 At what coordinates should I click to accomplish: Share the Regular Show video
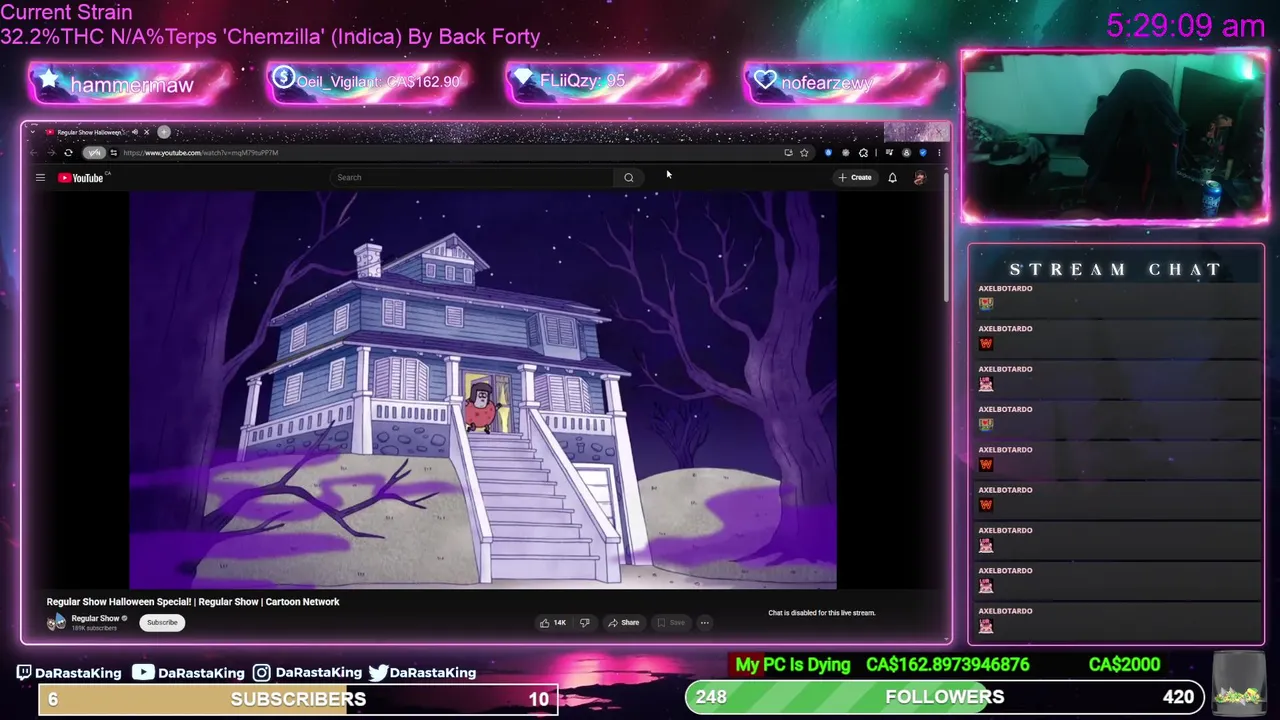coord(624,623)
